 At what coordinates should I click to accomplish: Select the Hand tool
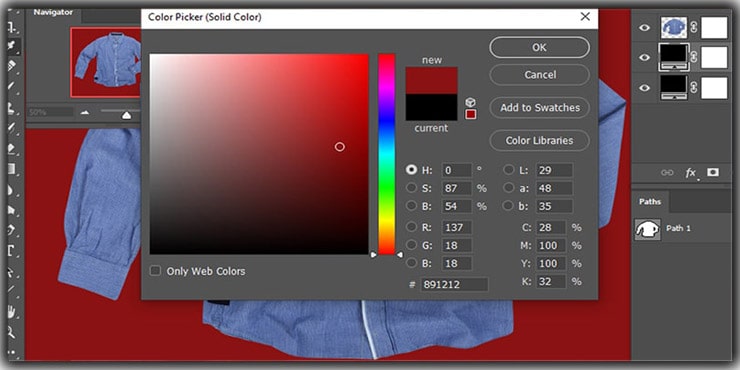tap(12, 311)
